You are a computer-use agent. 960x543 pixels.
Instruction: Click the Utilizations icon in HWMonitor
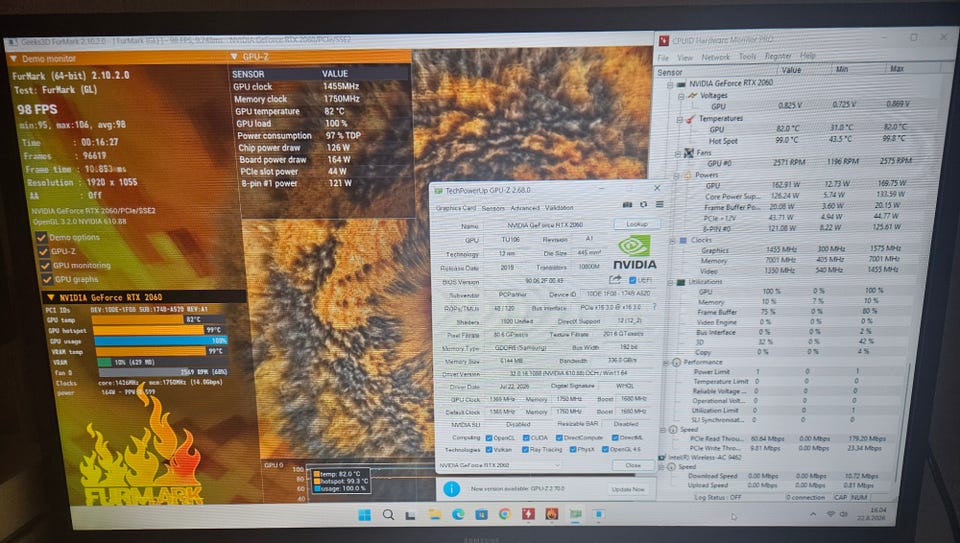(x=680, y=282)
